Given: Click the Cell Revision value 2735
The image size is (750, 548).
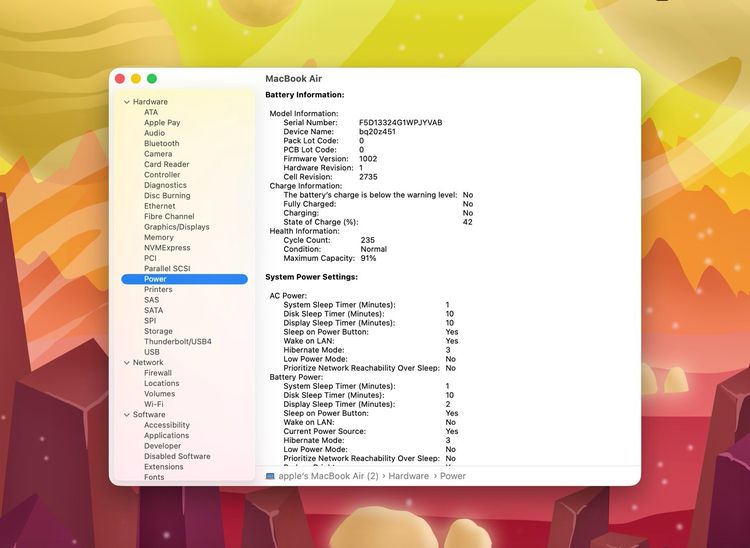Looking at the screenshot, I should click(x=368, y=177).
